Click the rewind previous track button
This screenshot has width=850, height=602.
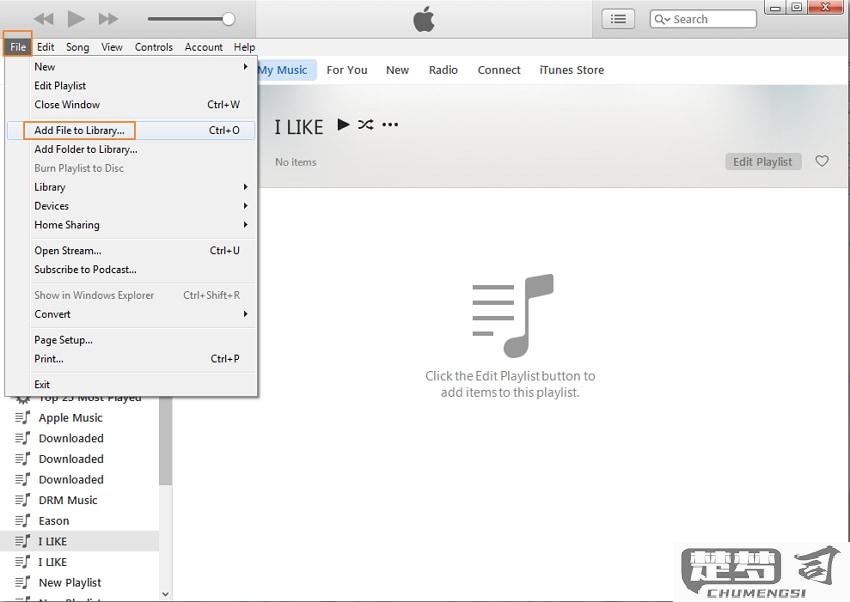[x=43, y=19]
